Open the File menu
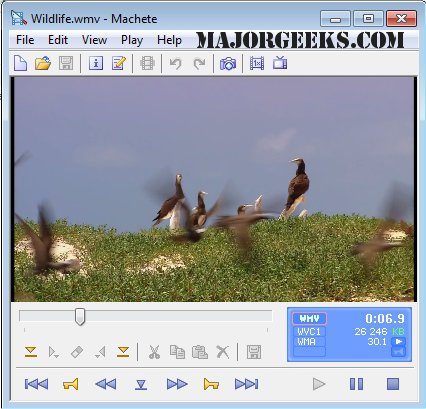426x409 pixels. click(x=25, y=40)
